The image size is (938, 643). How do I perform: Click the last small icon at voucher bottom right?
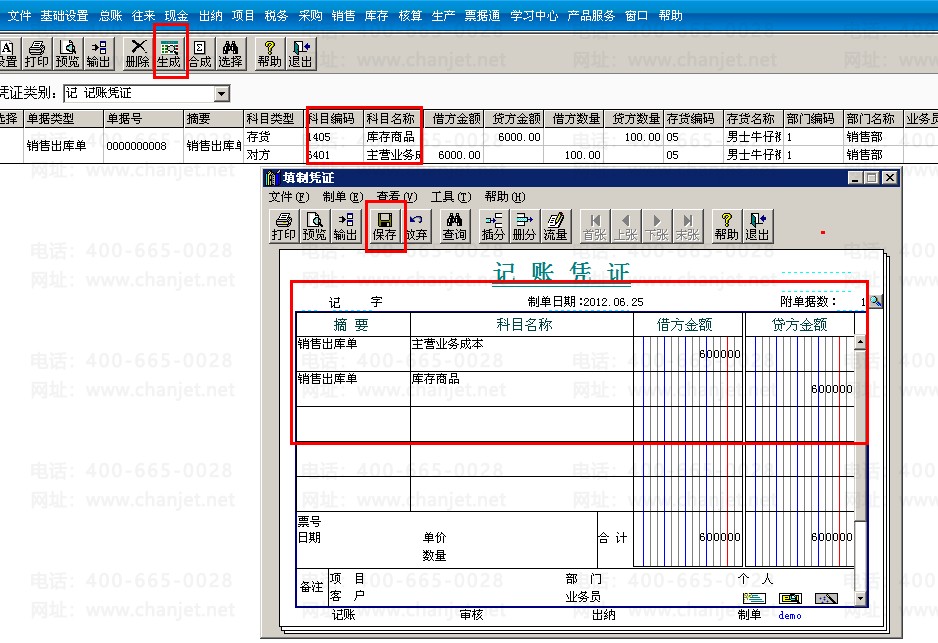pos(826,598)
